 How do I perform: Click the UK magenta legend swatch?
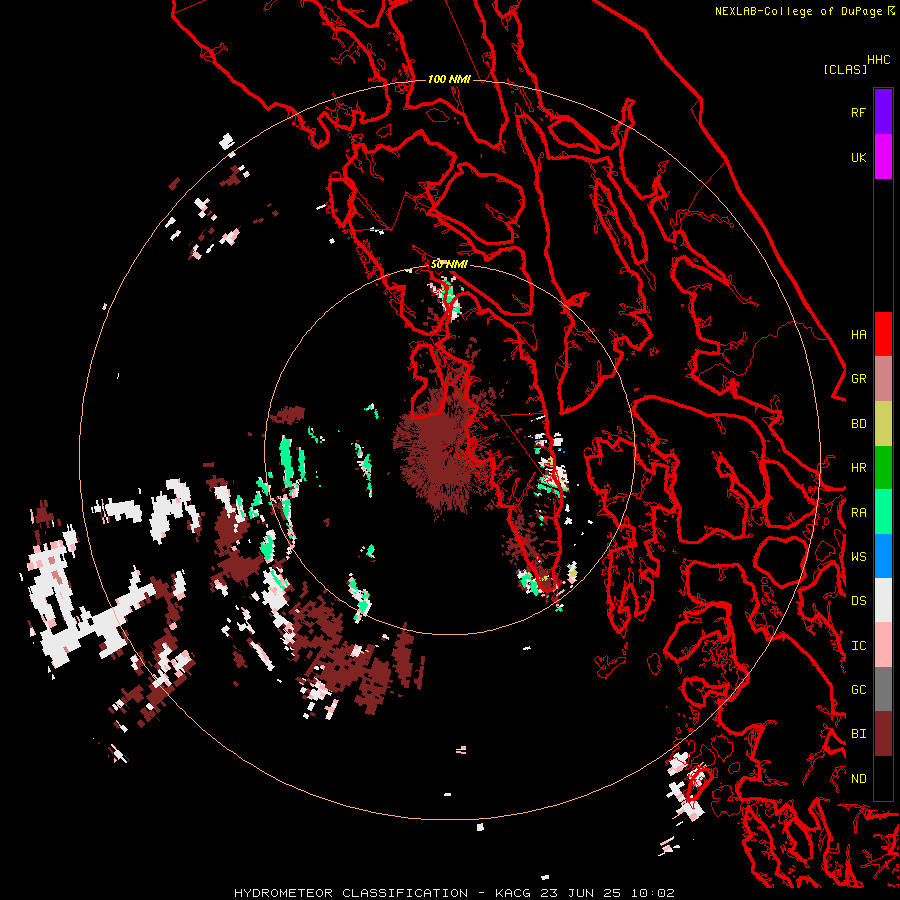(x=883, y=157)
